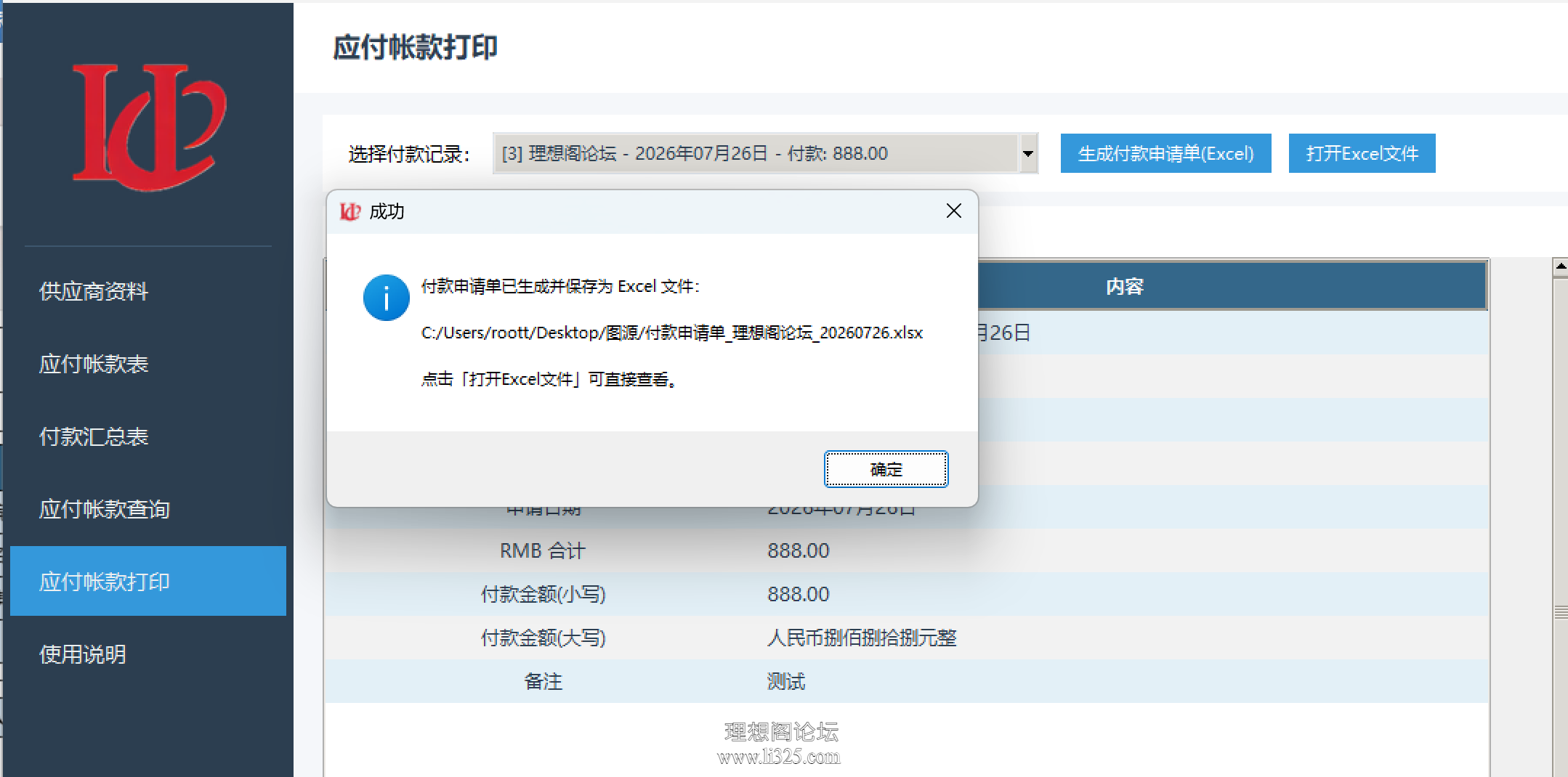Close the 成功 dialog with the X button
The height and width of the screenshot is (777, 1568).
[x=954, y=211]
